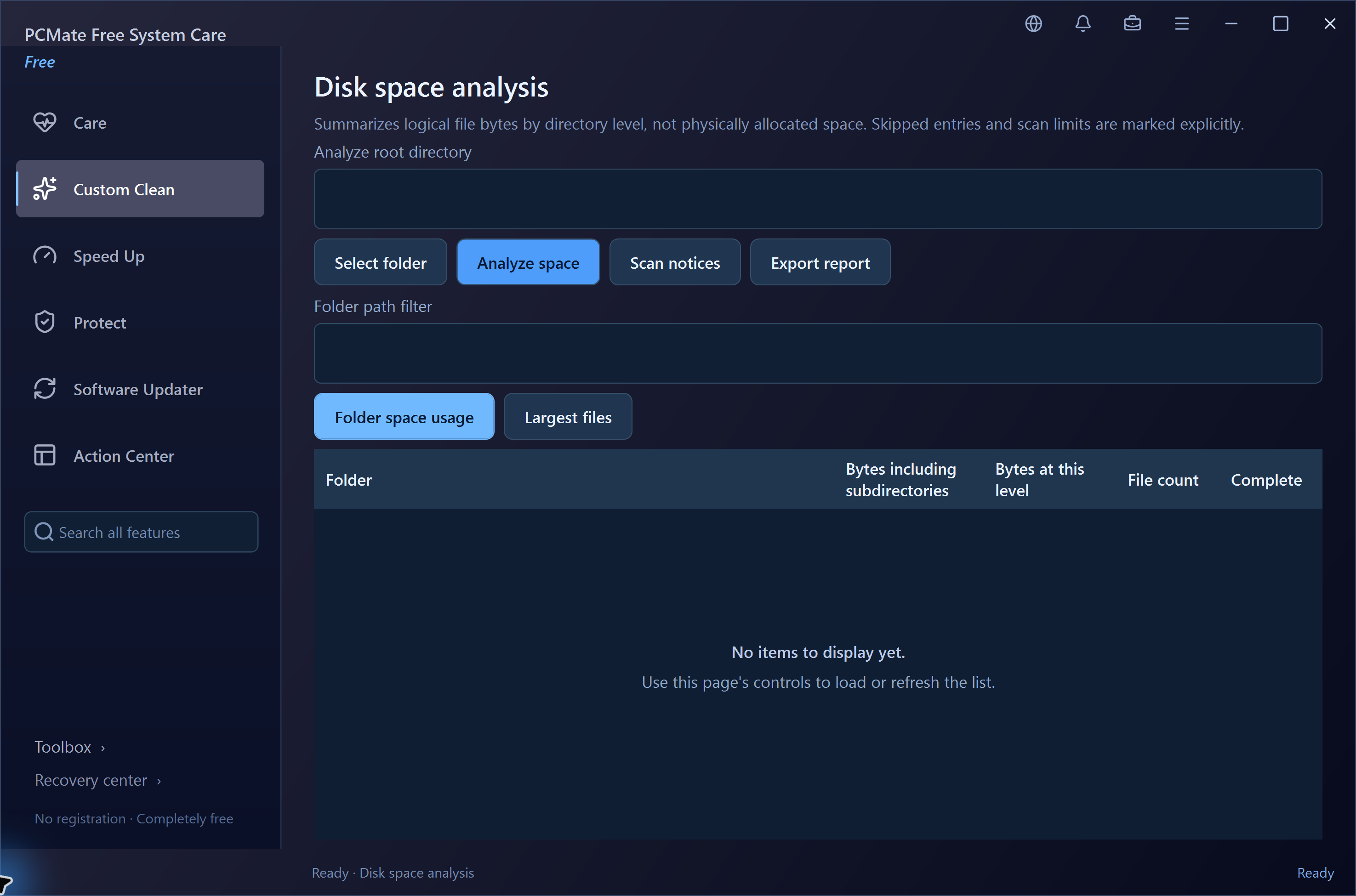Focus the Analyze root directory field
Image resolution: width=1356 pixels, height=896 pixels.
pyautogui.click(x=817, y=199)
